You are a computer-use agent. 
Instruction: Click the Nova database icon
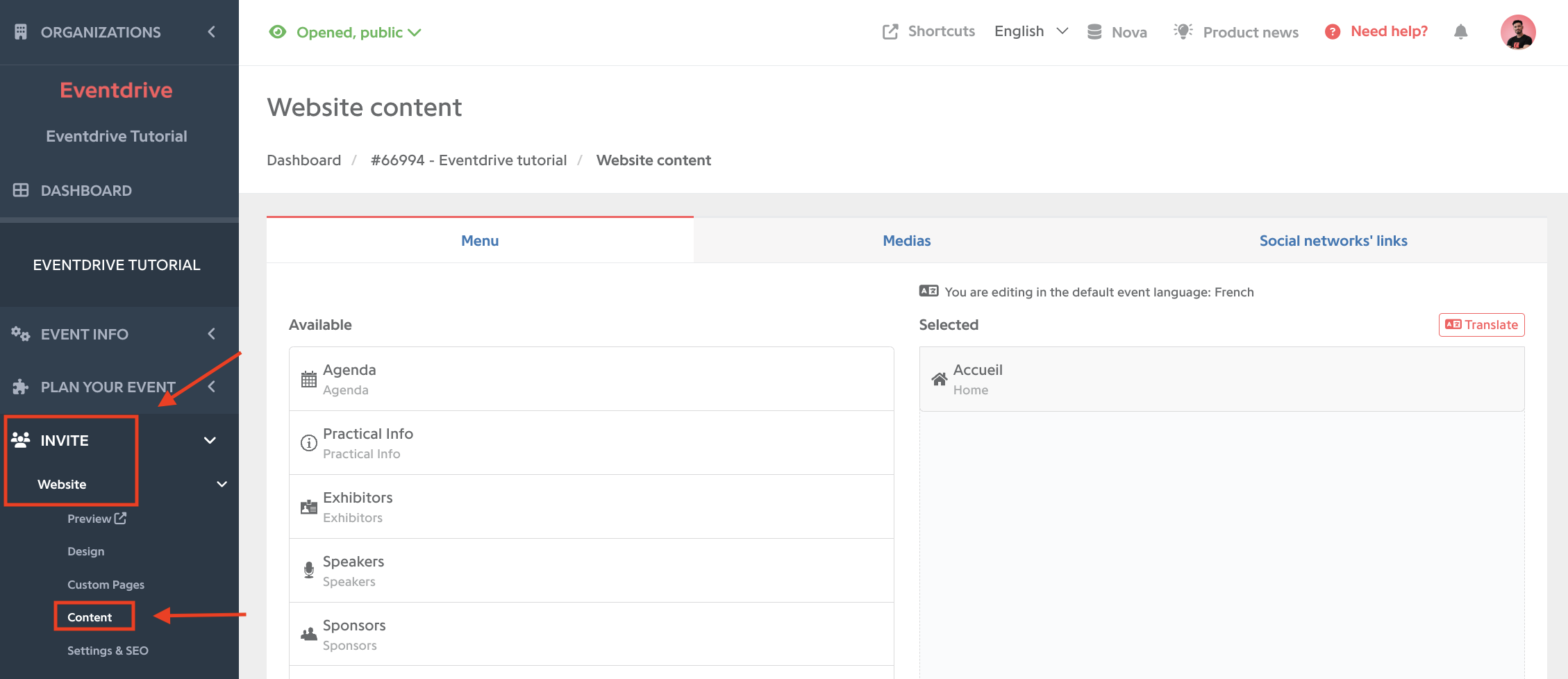(1094, 32)
